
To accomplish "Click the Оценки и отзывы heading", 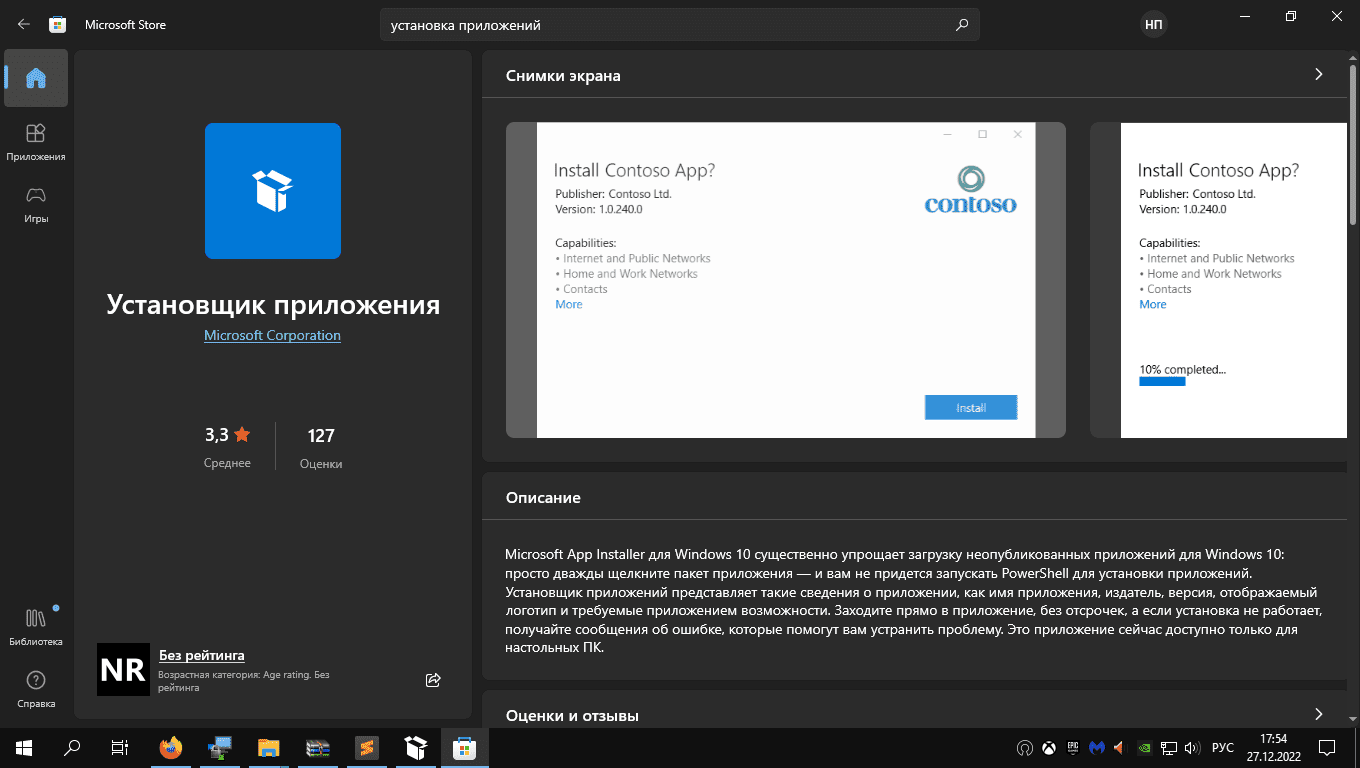I will click(x=572, y=715).
